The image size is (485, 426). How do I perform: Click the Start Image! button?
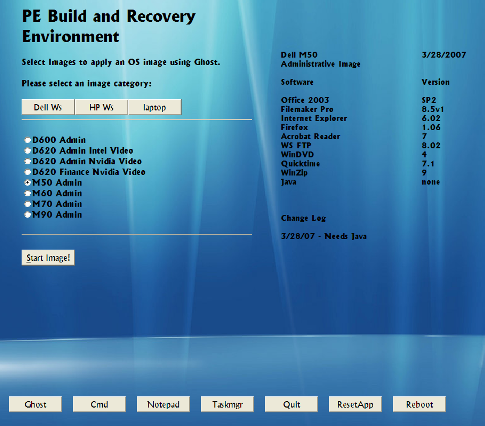pos(48,258)
